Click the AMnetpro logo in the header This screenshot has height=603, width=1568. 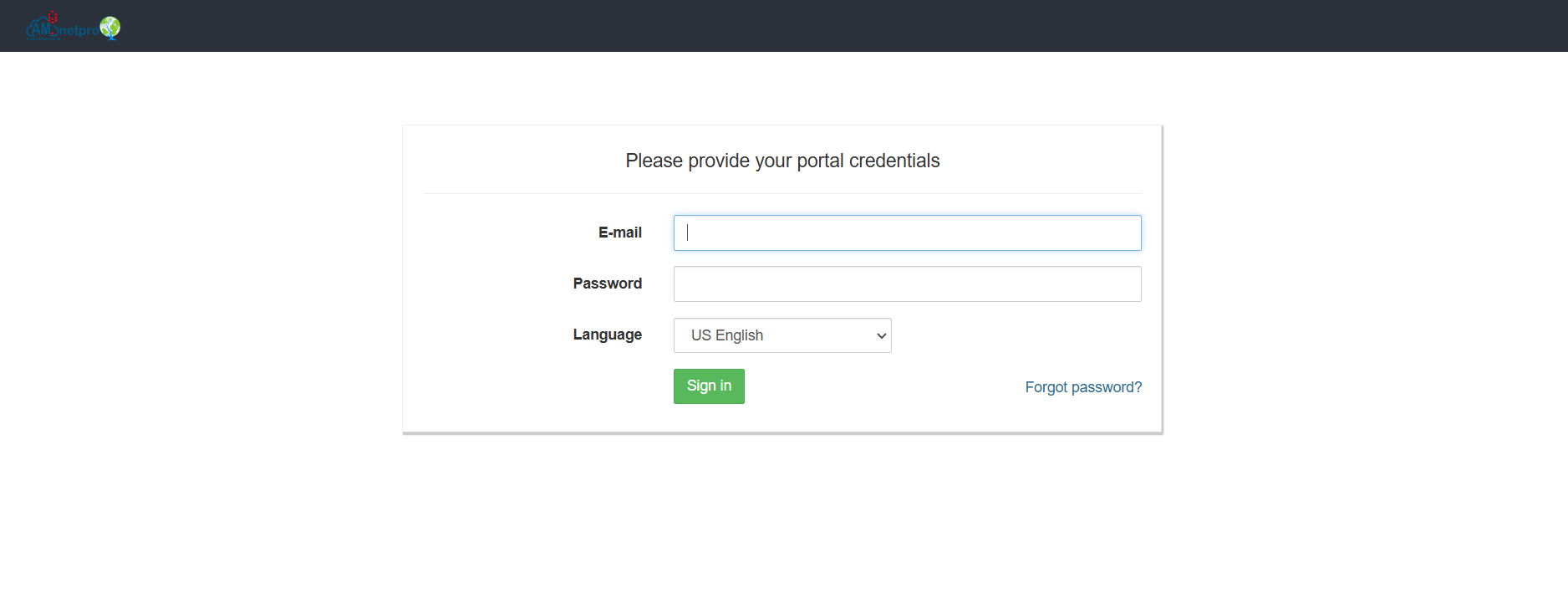[x=73, y=28]
